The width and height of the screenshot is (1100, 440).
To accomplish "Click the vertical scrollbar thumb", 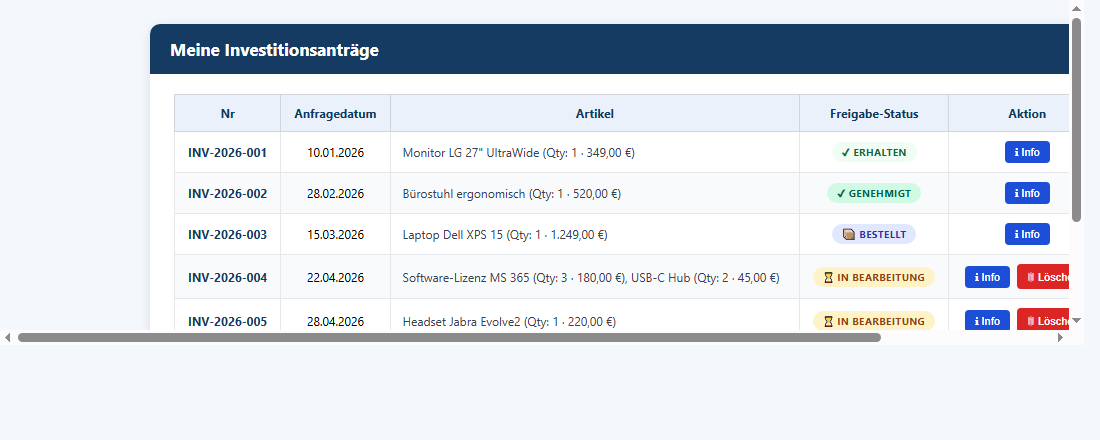I will pyautogui.click(x=1076, y=119).
